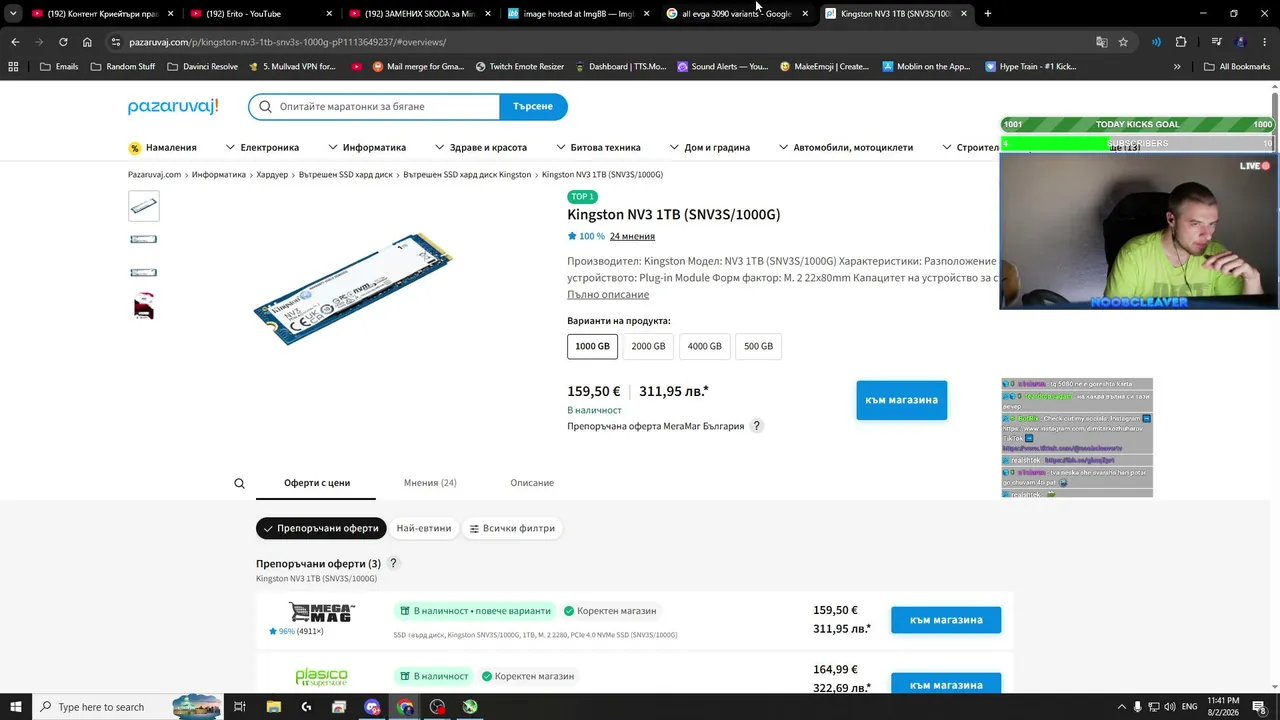The height and width of the screenshot is (720, 1280).
Task: Toggle the Най-евтини filter
Action: coord(424,528)
